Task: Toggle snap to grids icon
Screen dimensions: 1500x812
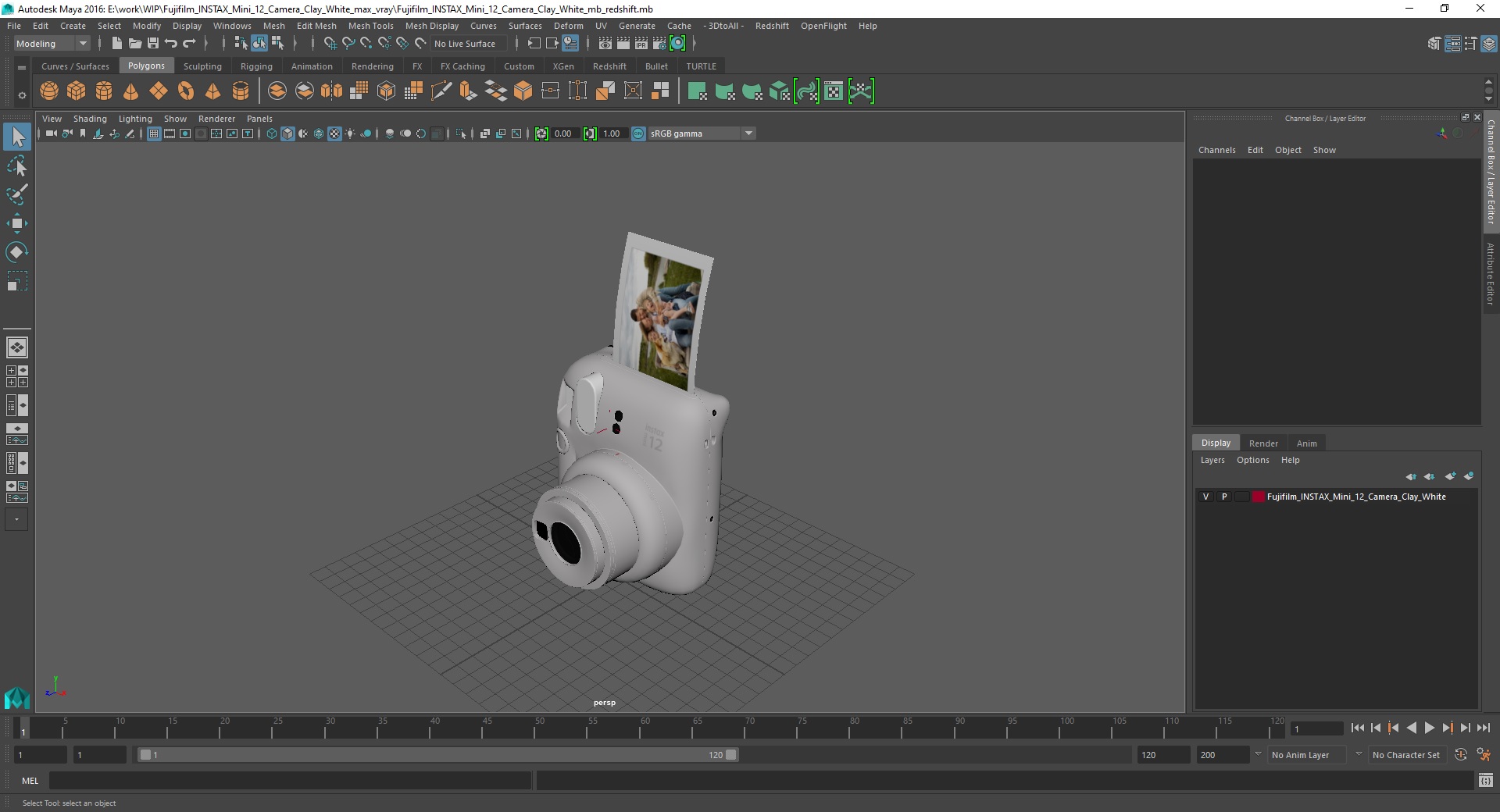Action: [330, 44]
